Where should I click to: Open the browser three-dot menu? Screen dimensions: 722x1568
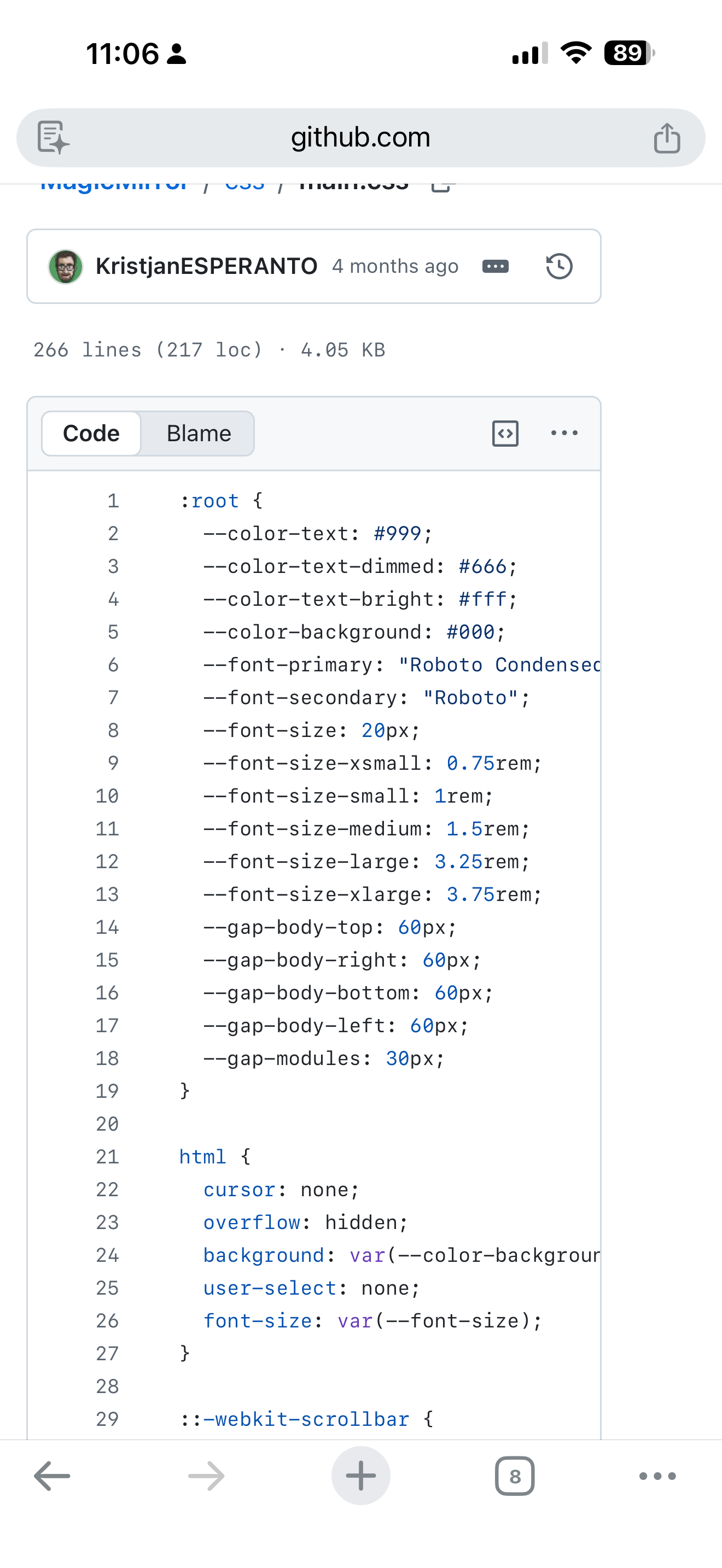click(657, 1476)
